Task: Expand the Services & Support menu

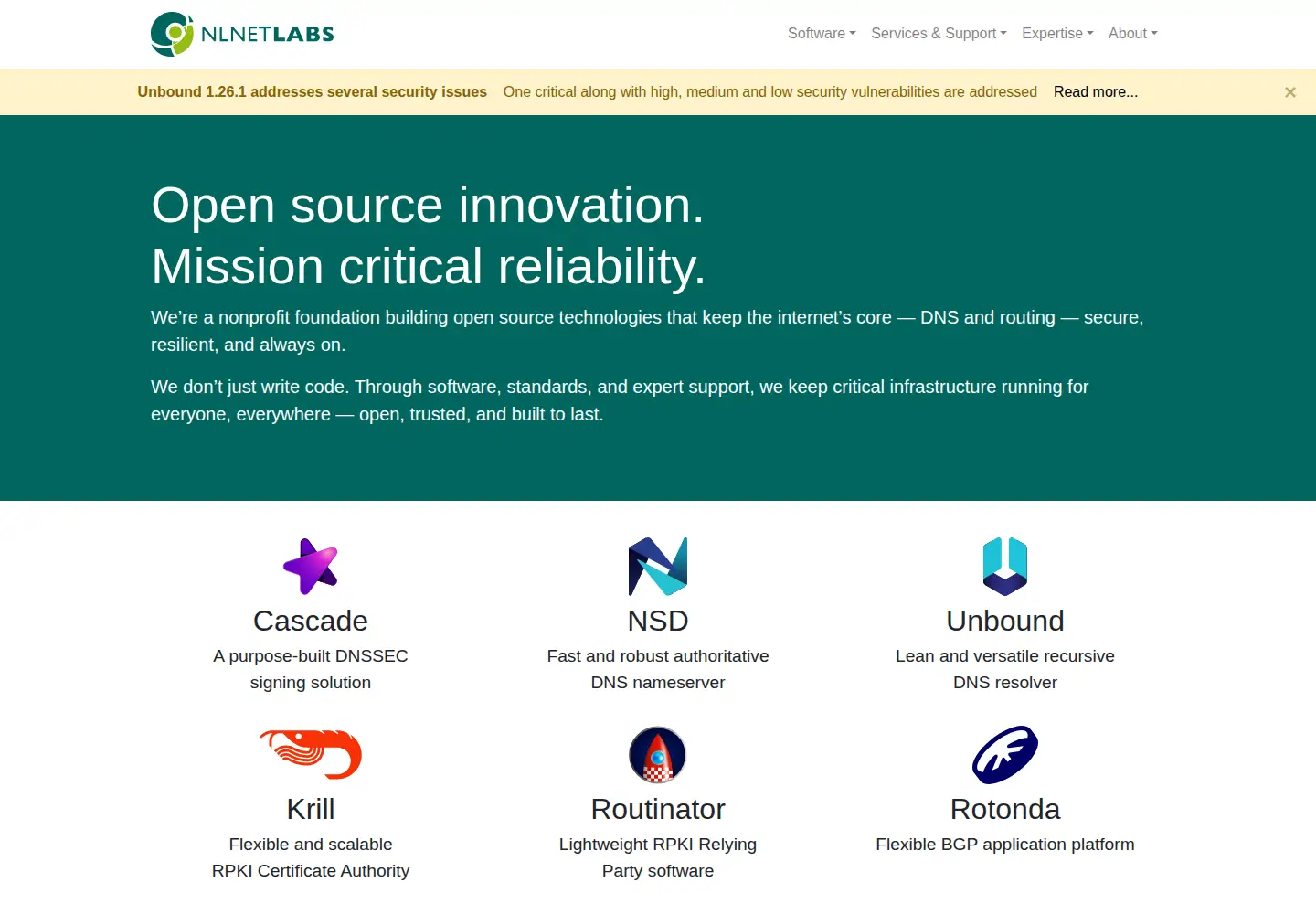Action: click(939, 33)
